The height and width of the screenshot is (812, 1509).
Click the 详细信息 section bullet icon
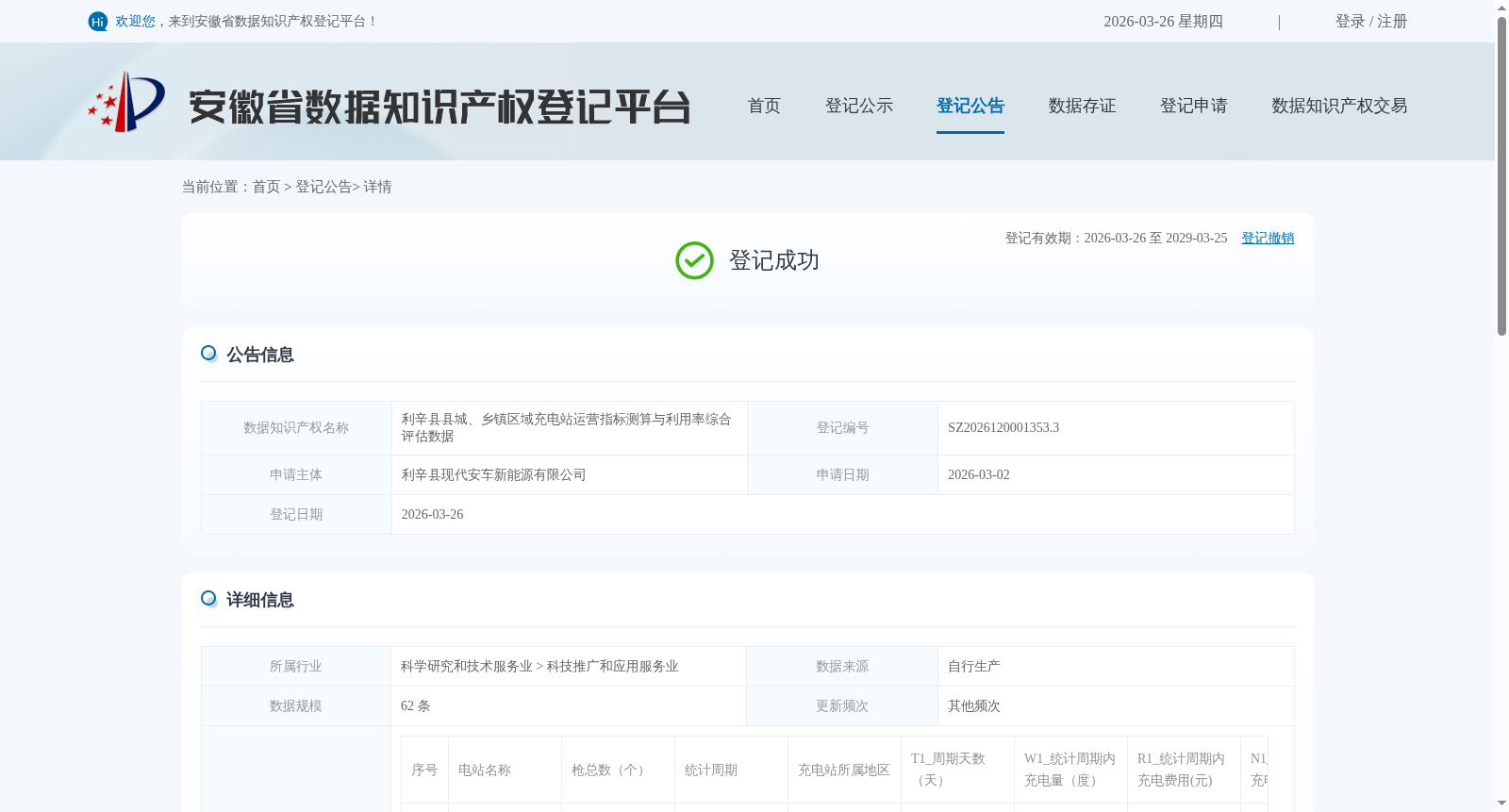(209, 599)
